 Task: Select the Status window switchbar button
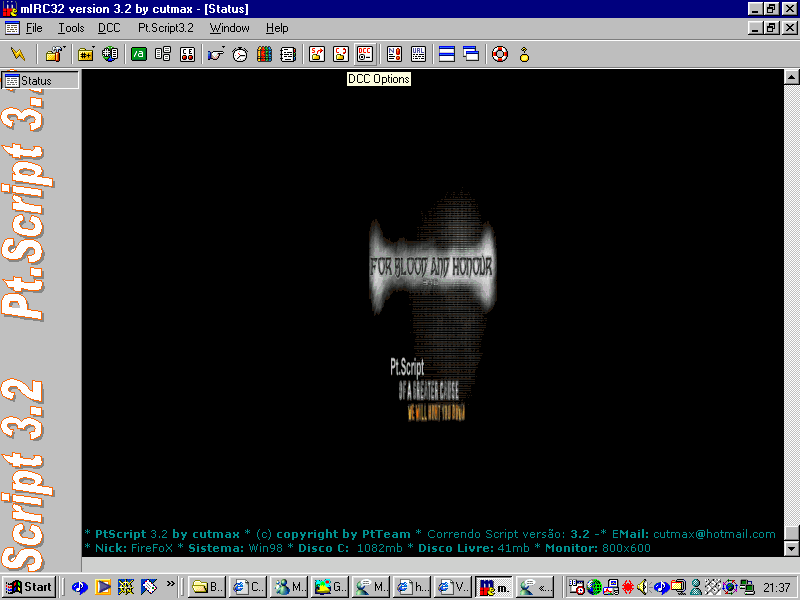point(40,81)
